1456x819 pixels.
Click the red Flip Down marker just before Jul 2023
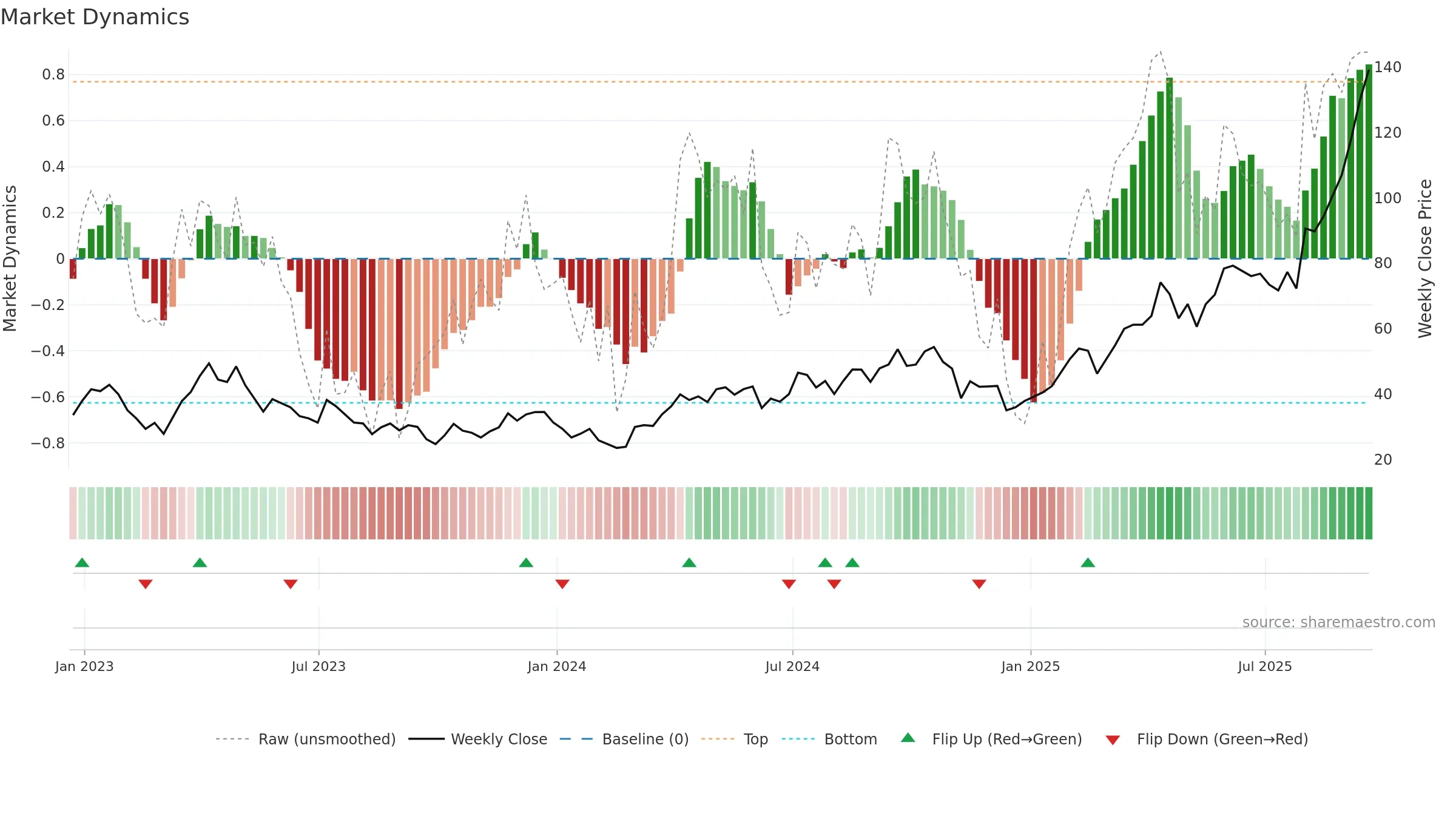(x=291, y=584)
